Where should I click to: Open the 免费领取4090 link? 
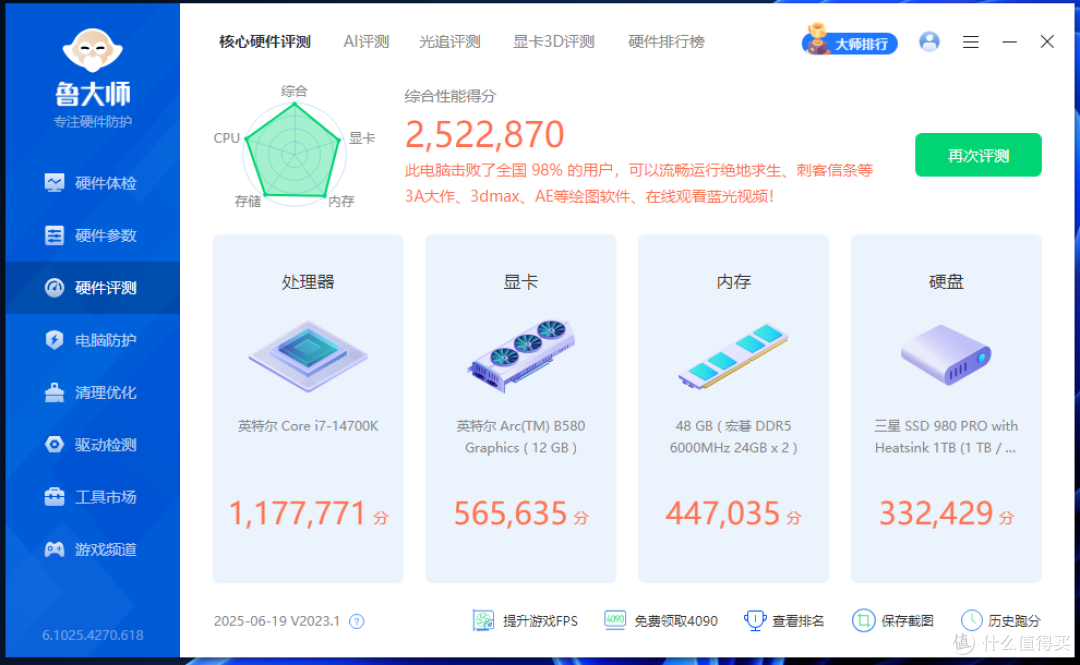point(676,621)
